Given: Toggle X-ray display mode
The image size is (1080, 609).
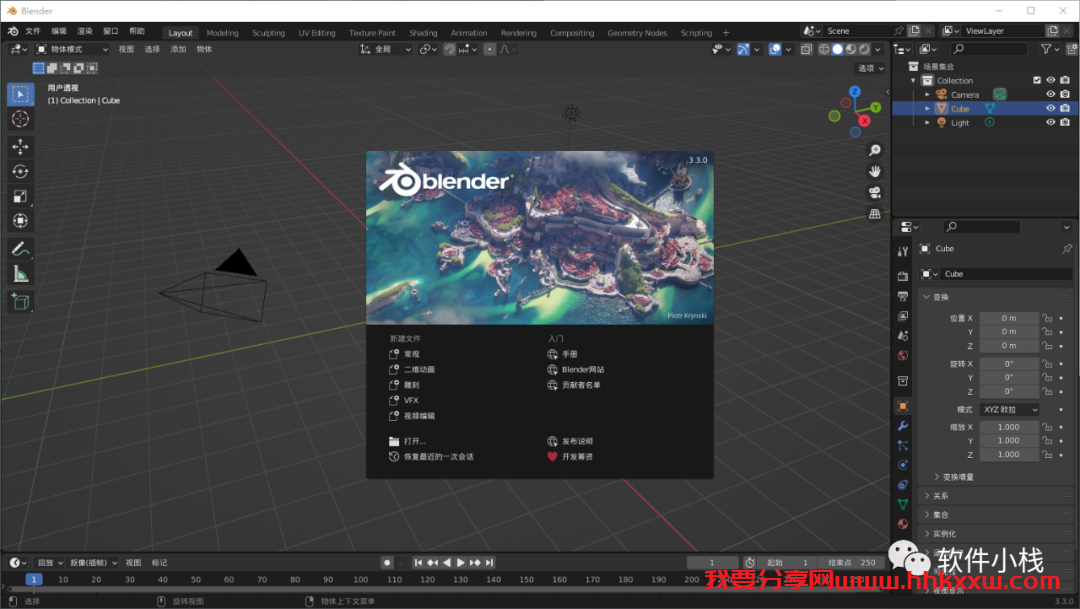Looking at the screenshot, I should click(806, 50).
